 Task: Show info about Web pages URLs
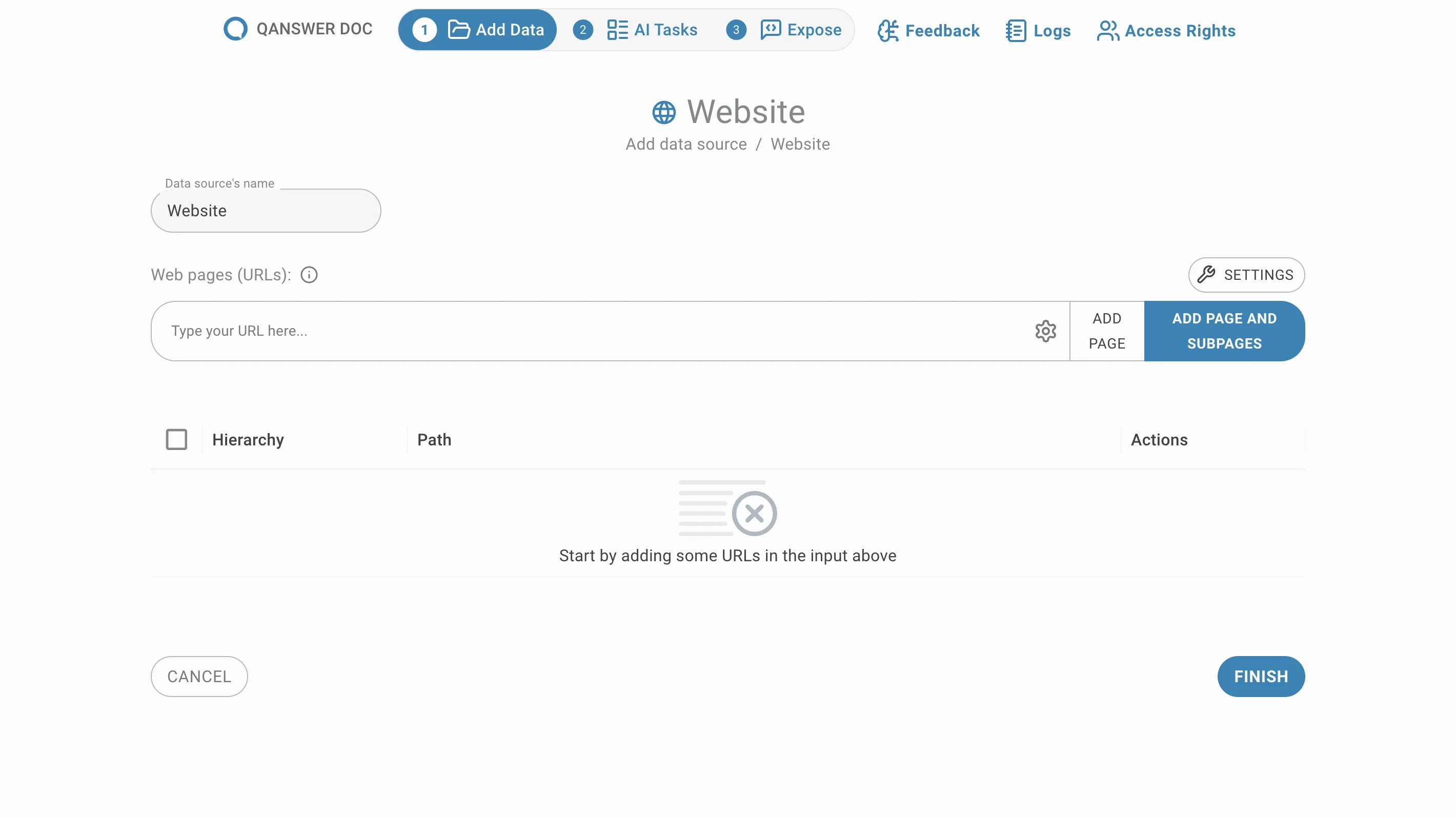coord(309,275)
